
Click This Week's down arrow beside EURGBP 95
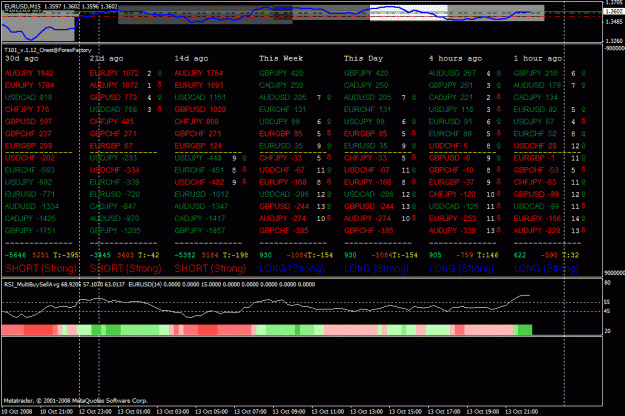329,133
